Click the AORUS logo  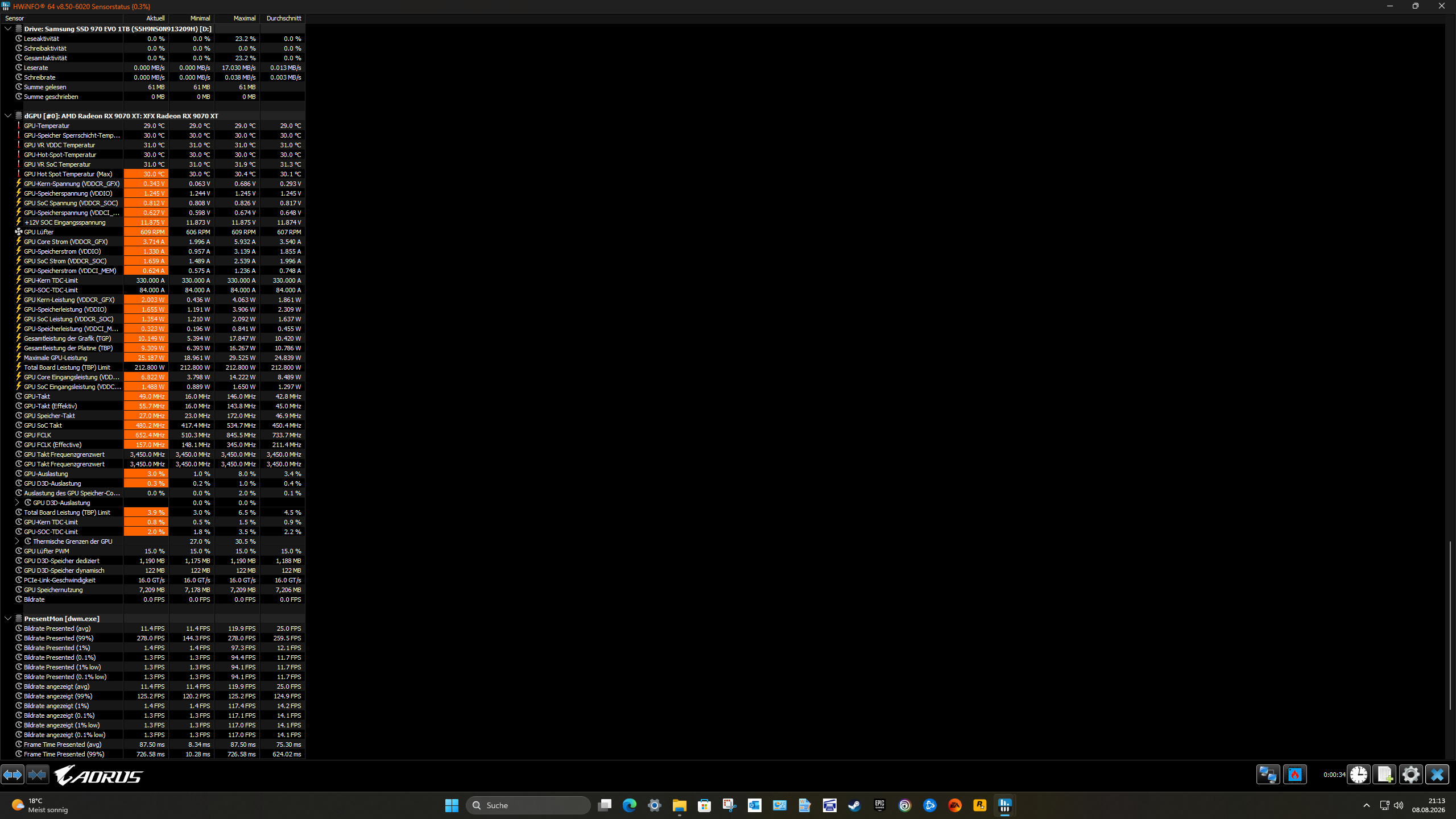[99, 775]
